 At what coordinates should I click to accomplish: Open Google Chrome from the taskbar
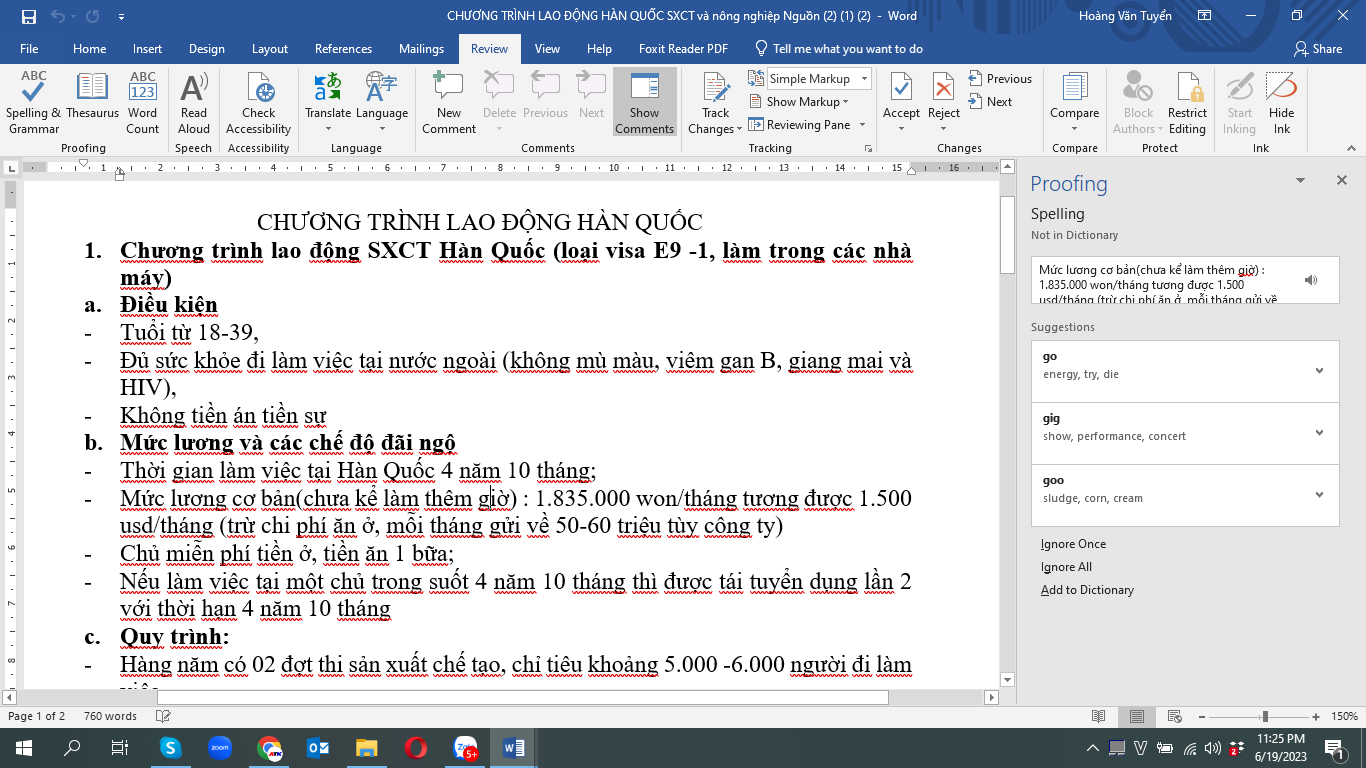[x=269, y=747]
